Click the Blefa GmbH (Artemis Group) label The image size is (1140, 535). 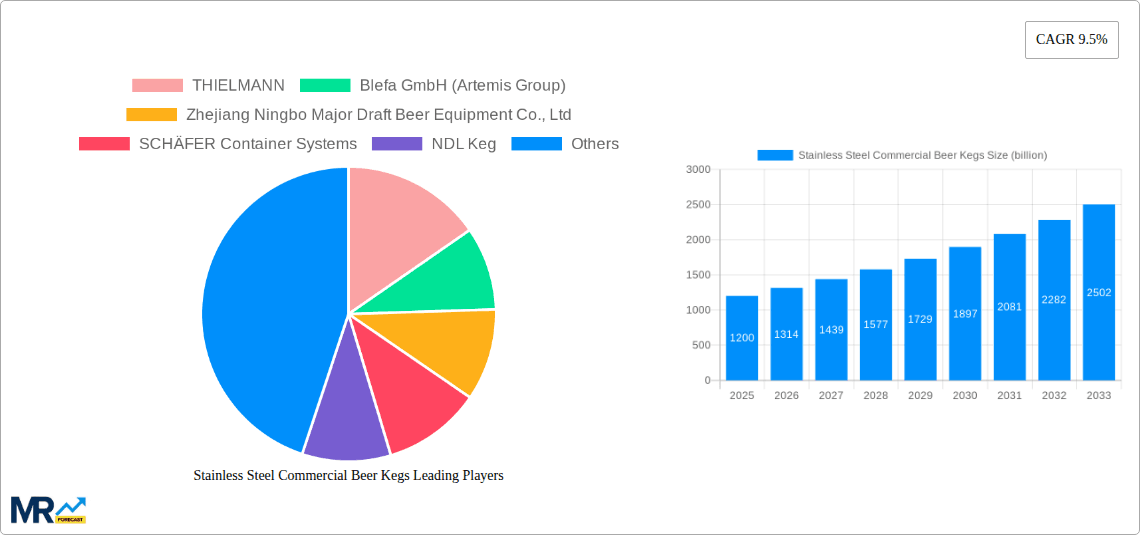point(462,86)
